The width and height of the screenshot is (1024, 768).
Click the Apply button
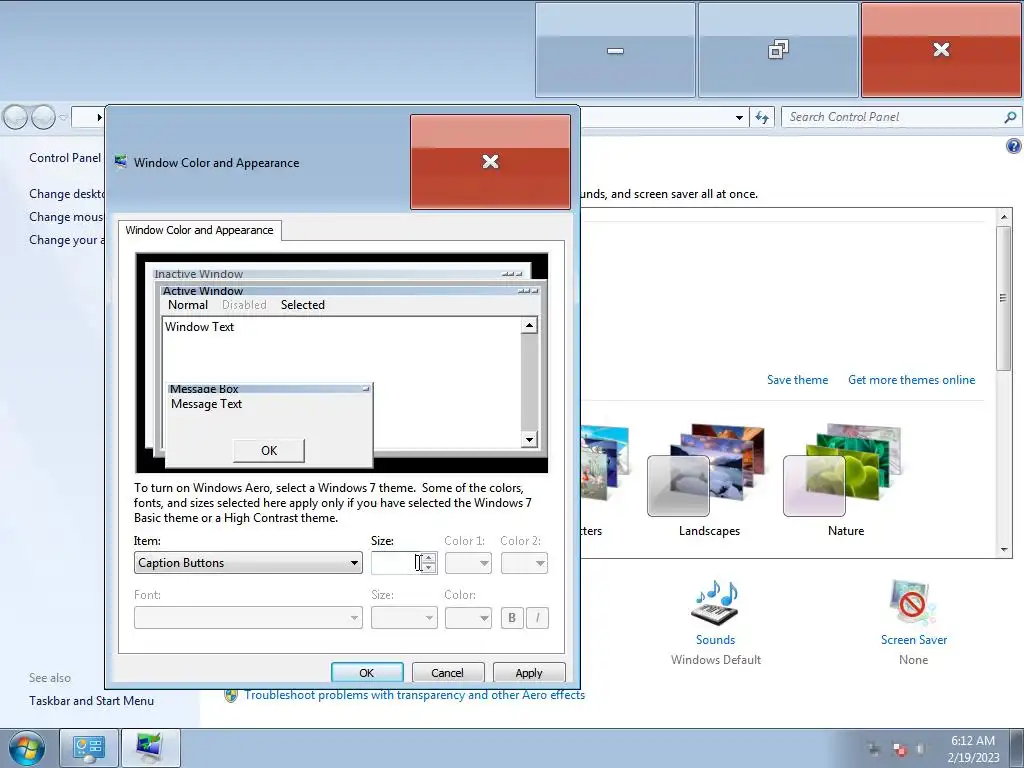pos(529,673)
